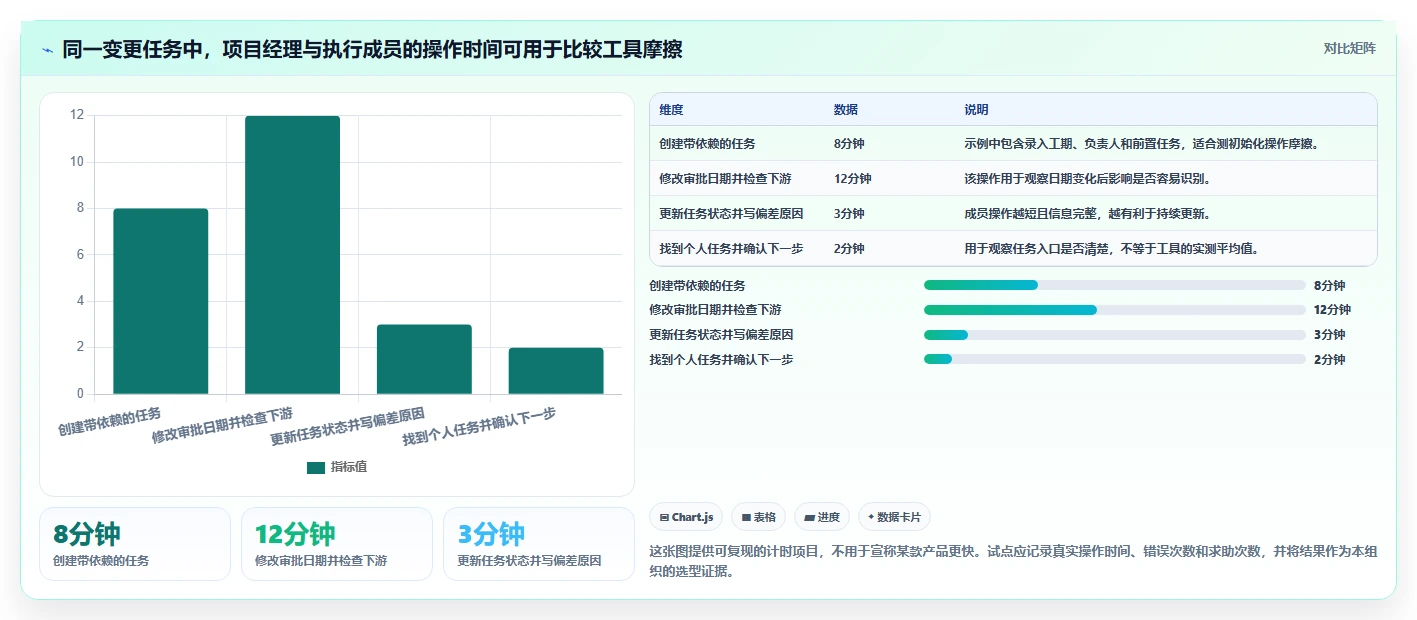Click progress bar for 创建带依赖的任务

(1115, 285)
